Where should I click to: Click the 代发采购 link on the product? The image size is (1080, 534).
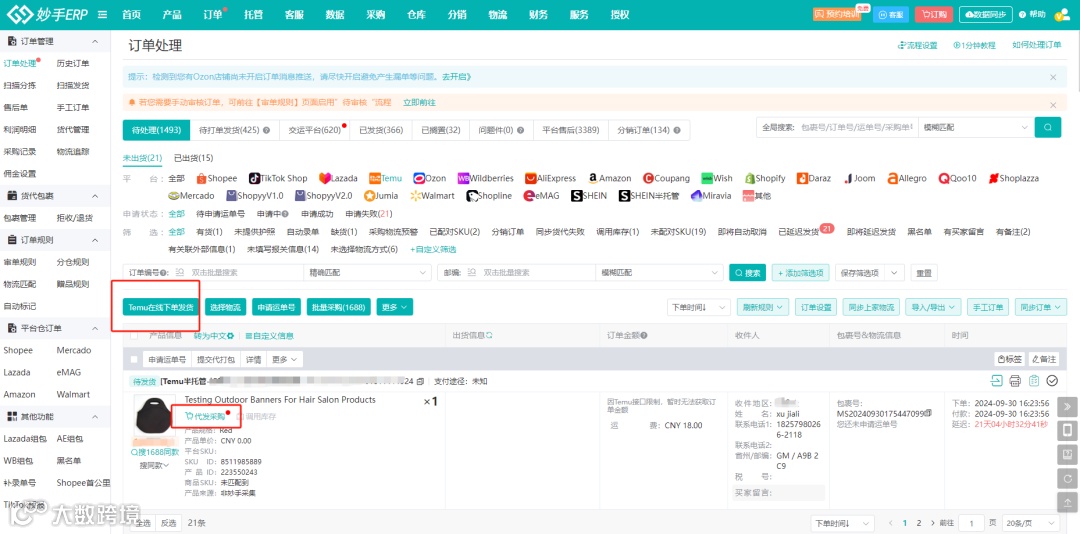coord(205,416)
